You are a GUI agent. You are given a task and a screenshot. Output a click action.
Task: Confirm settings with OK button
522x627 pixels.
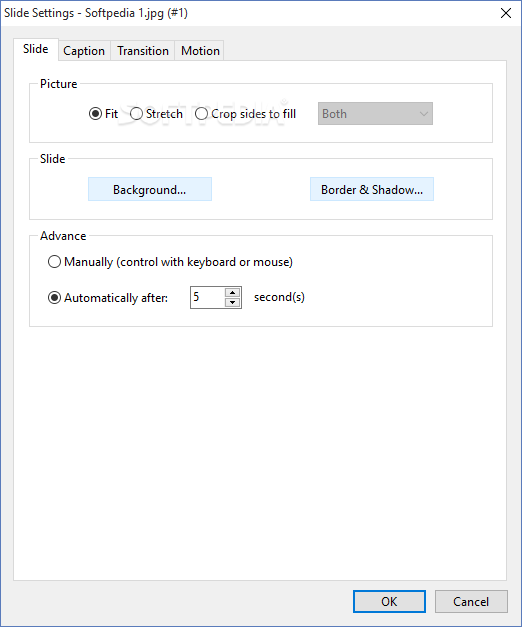point(389,601)
